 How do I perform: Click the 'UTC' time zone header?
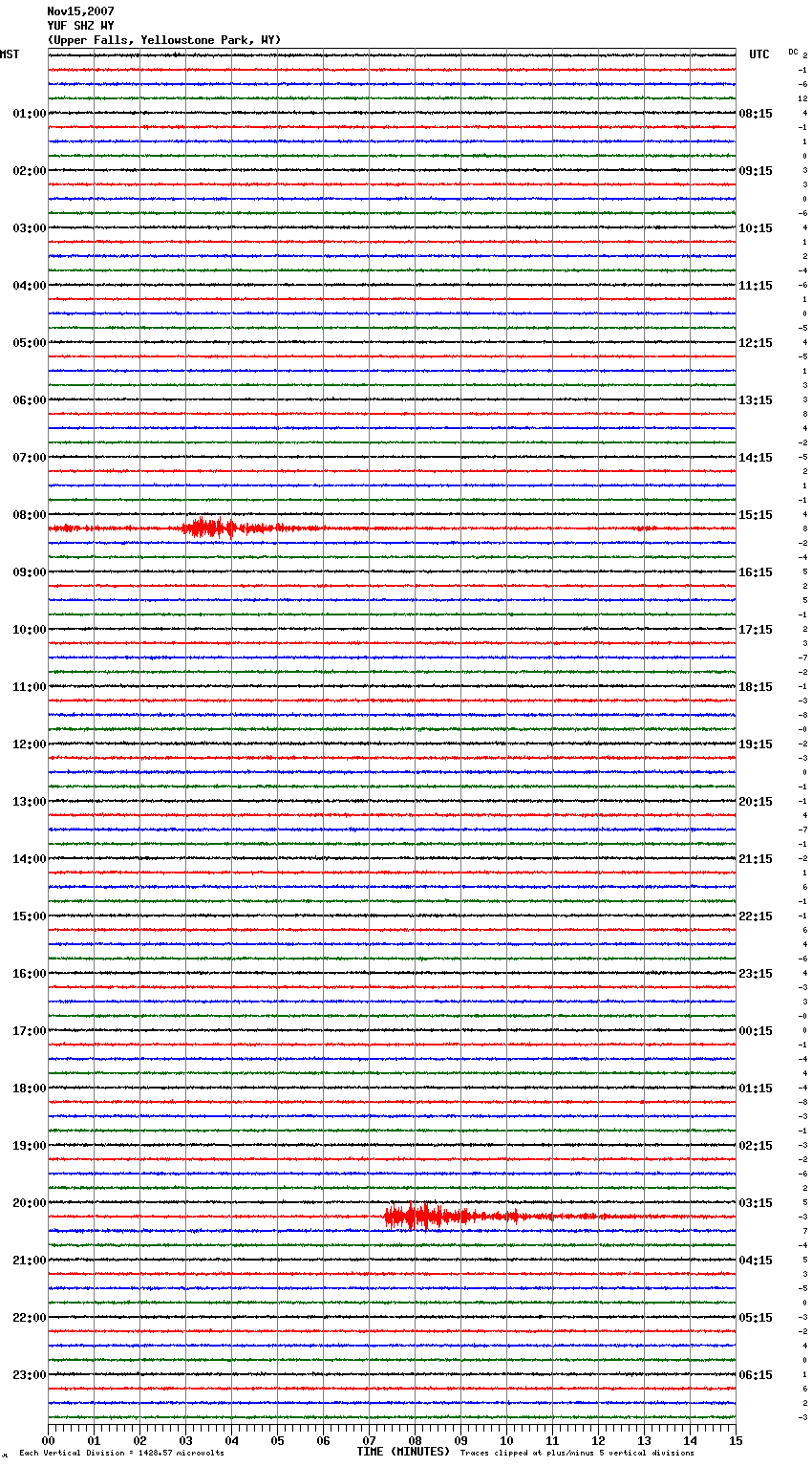coord(759,55)
